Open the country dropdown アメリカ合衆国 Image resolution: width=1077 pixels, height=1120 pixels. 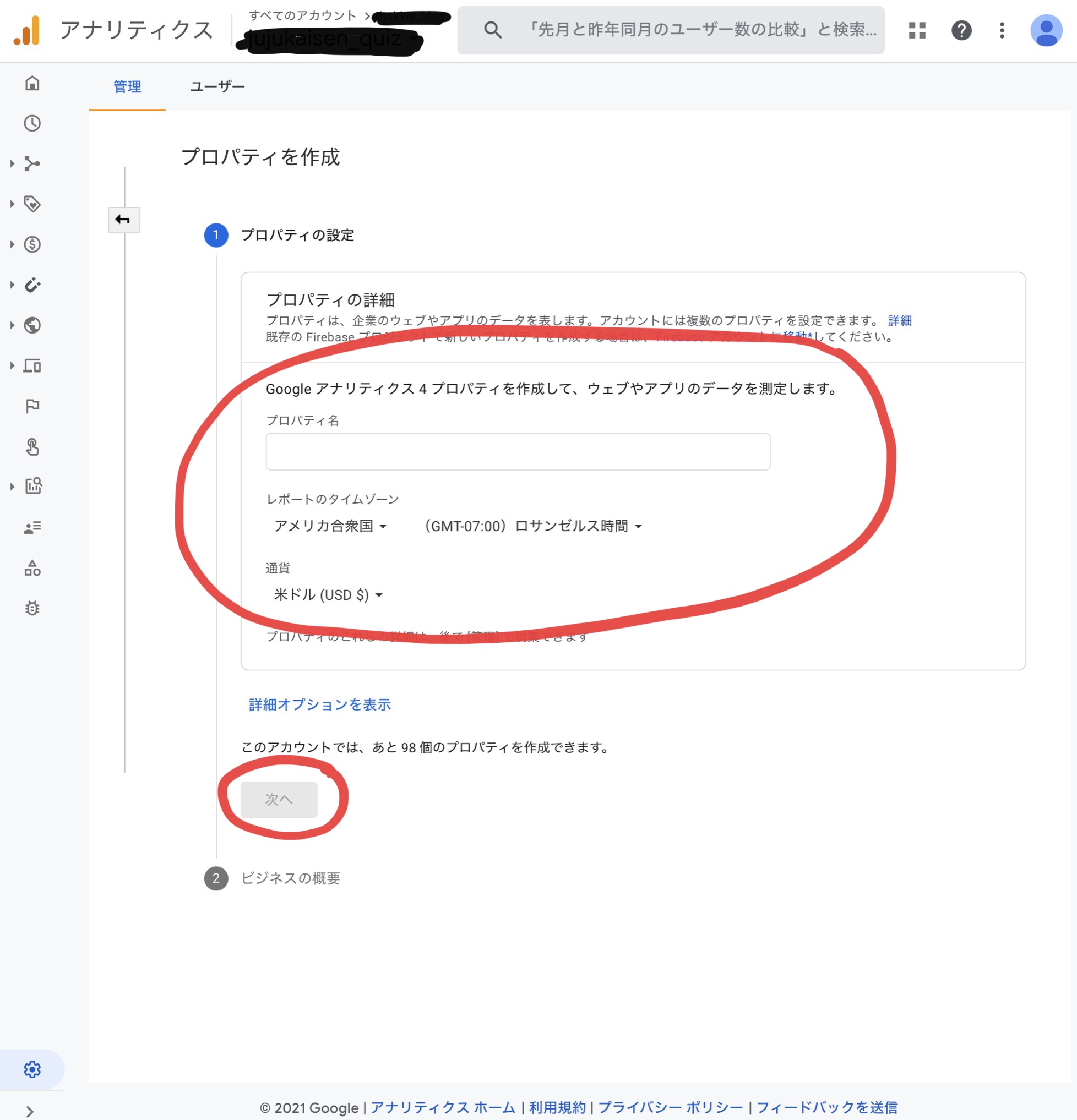coord(330,526)
